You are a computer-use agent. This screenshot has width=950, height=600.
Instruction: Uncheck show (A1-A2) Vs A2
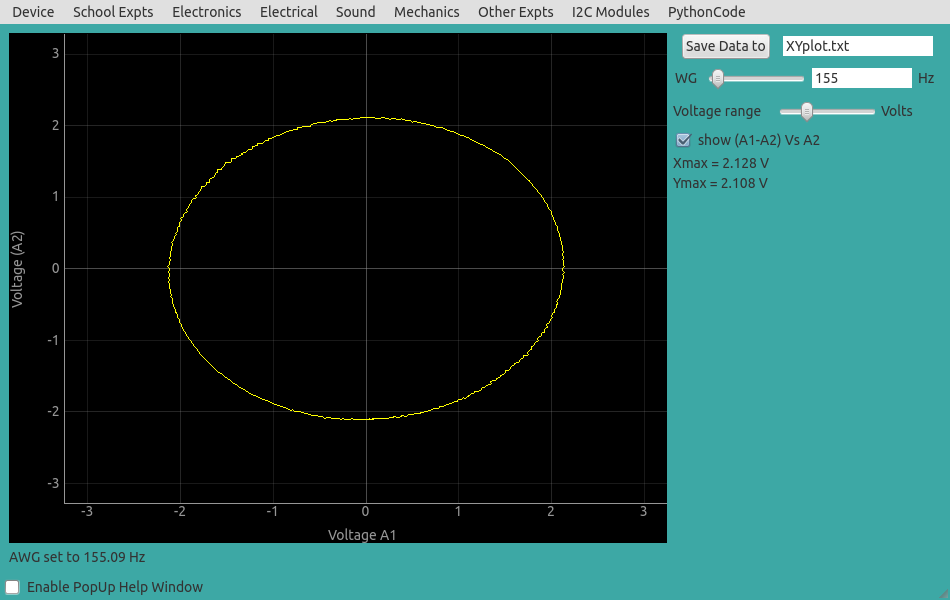[683, 140]
